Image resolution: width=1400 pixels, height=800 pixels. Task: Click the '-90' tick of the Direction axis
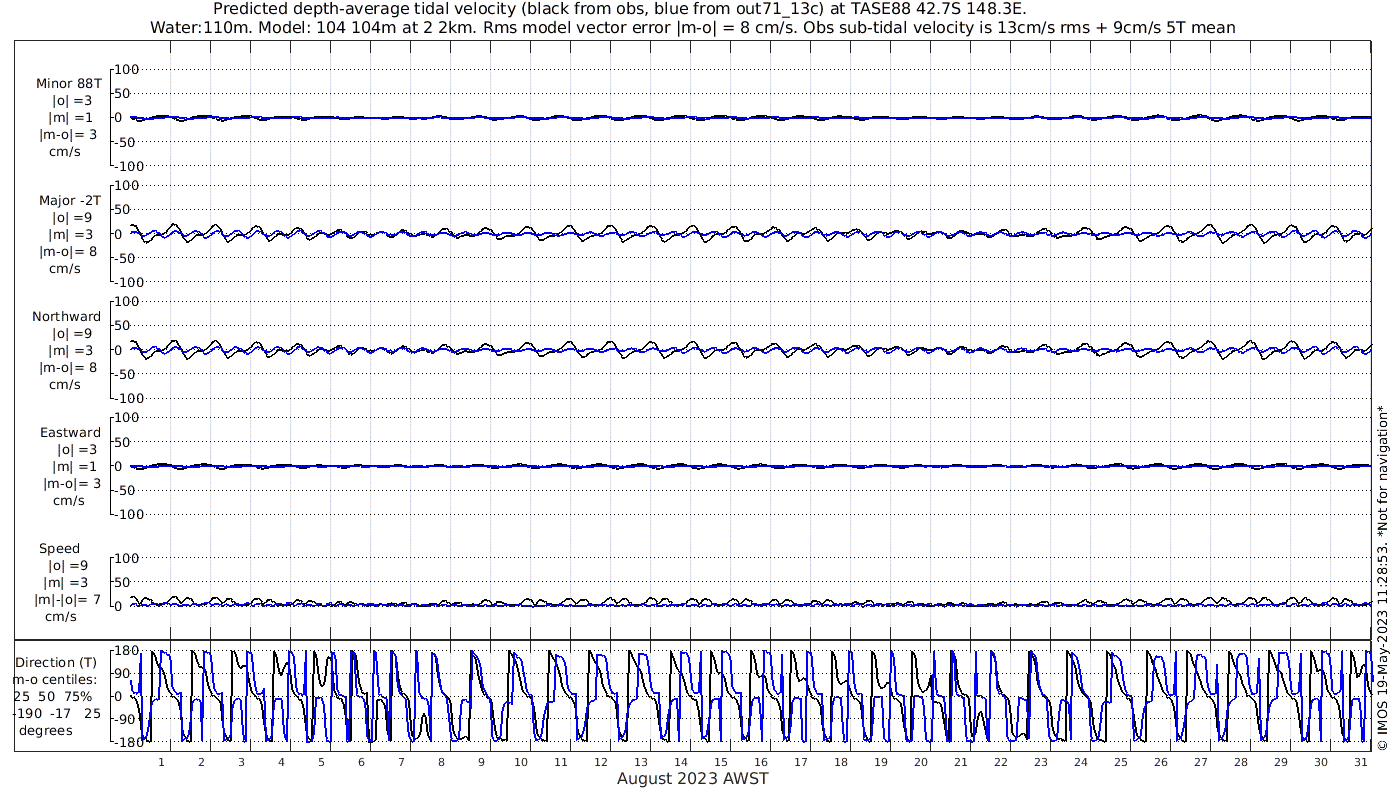coord(124,719)
